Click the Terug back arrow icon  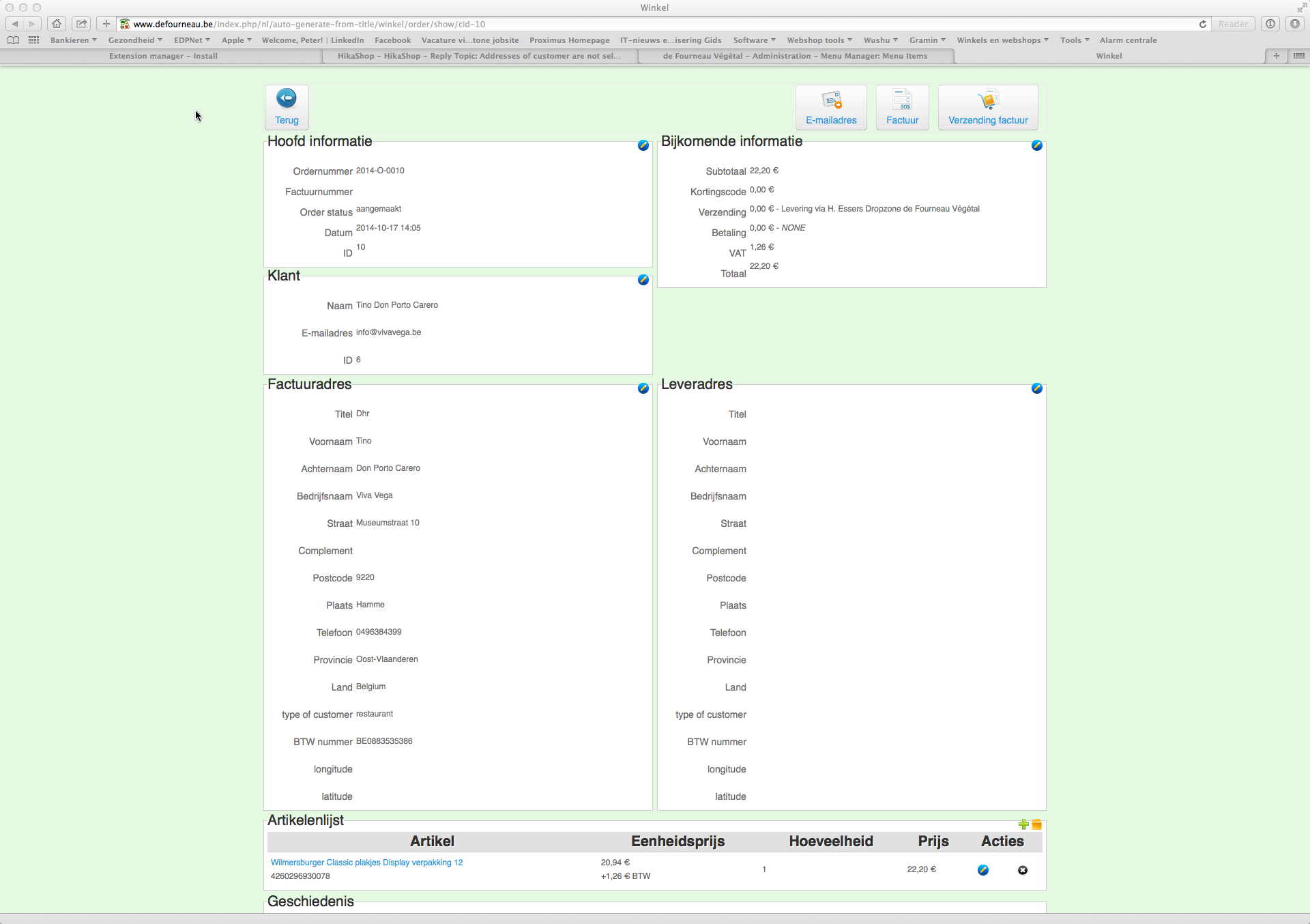click(287, 99)
